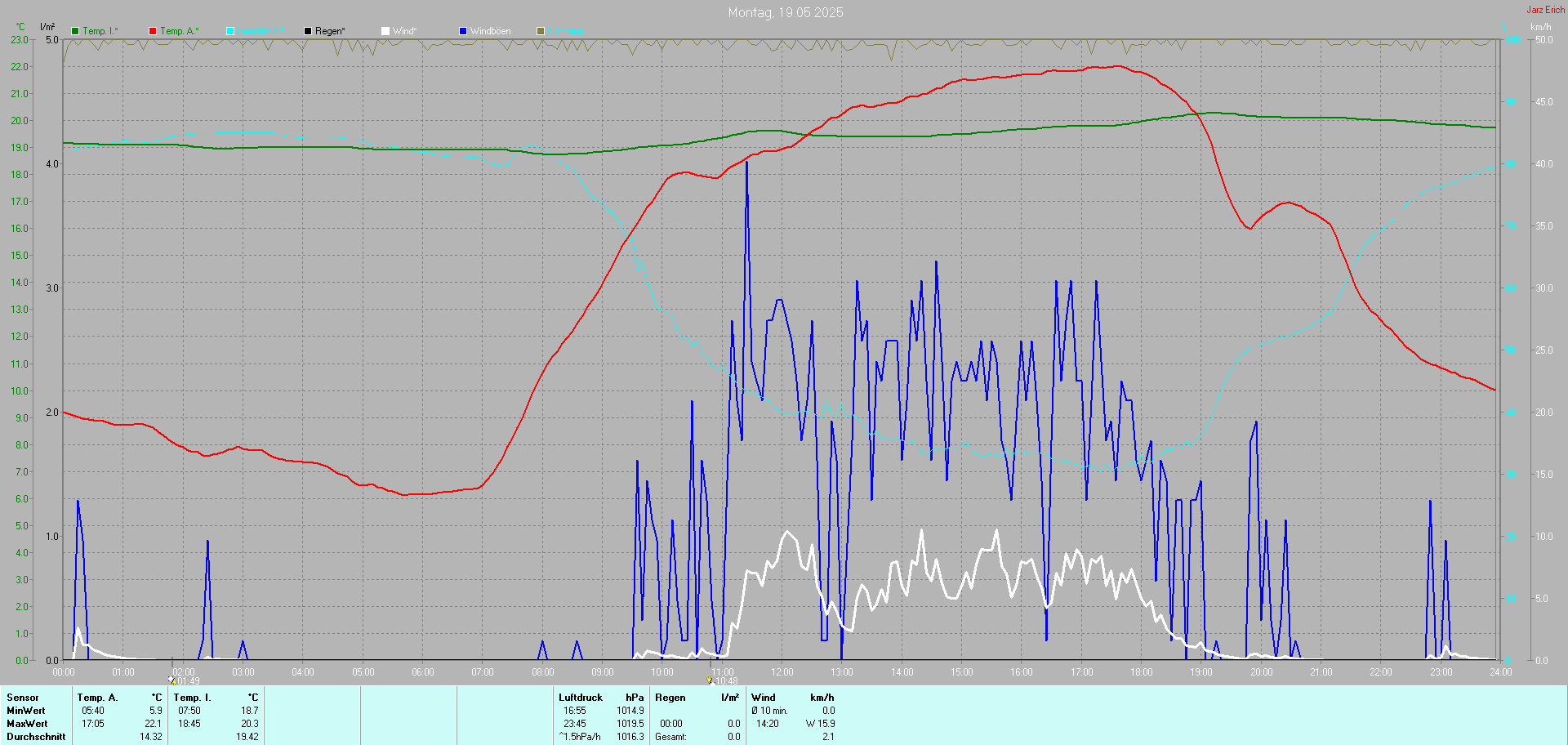Click the Wind header in statistics table
The width and height of the screenshot is (1568, 745).
763,698
